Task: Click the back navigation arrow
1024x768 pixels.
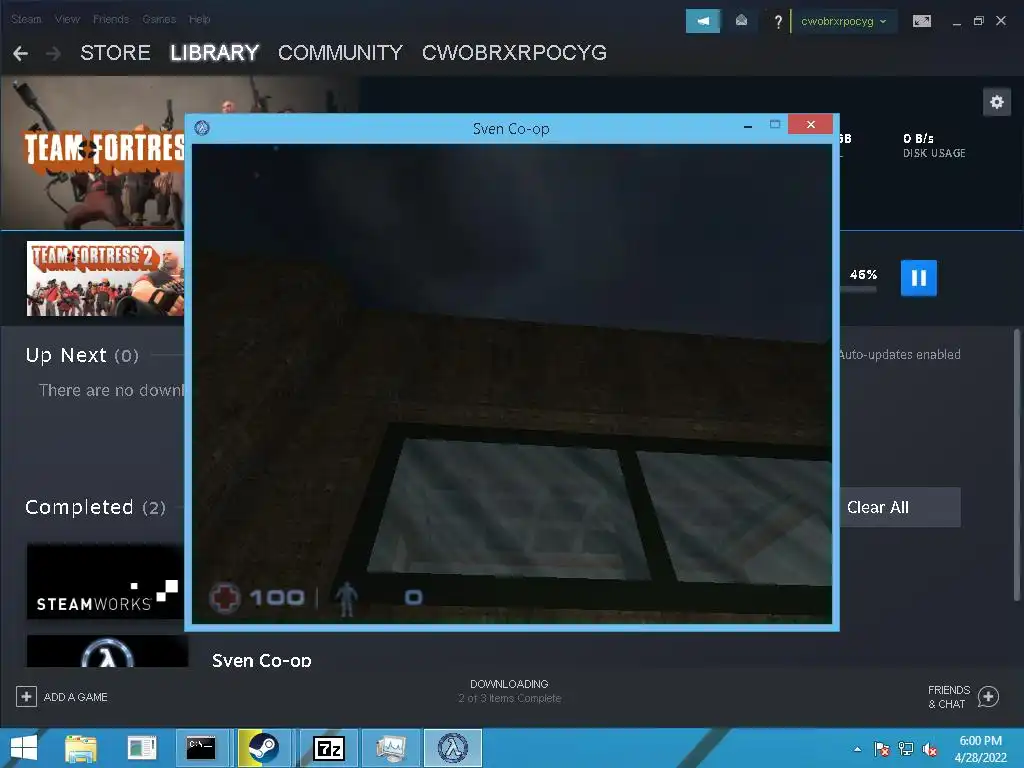Action: (20, 53)
